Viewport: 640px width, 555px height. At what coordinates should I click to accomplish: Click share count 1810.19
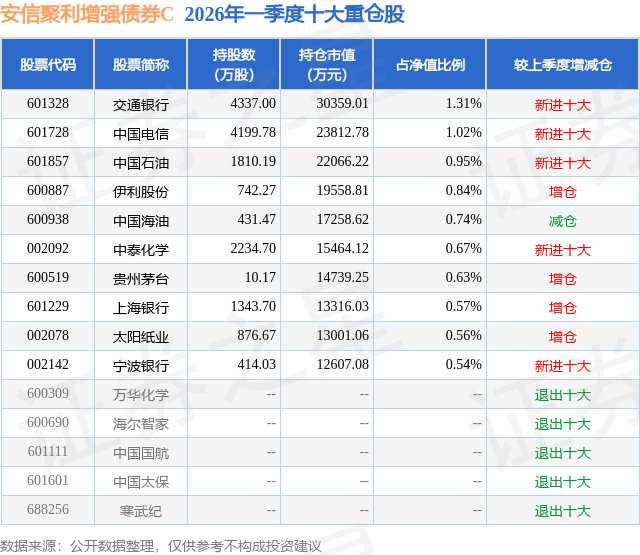[x=253, y=162]
